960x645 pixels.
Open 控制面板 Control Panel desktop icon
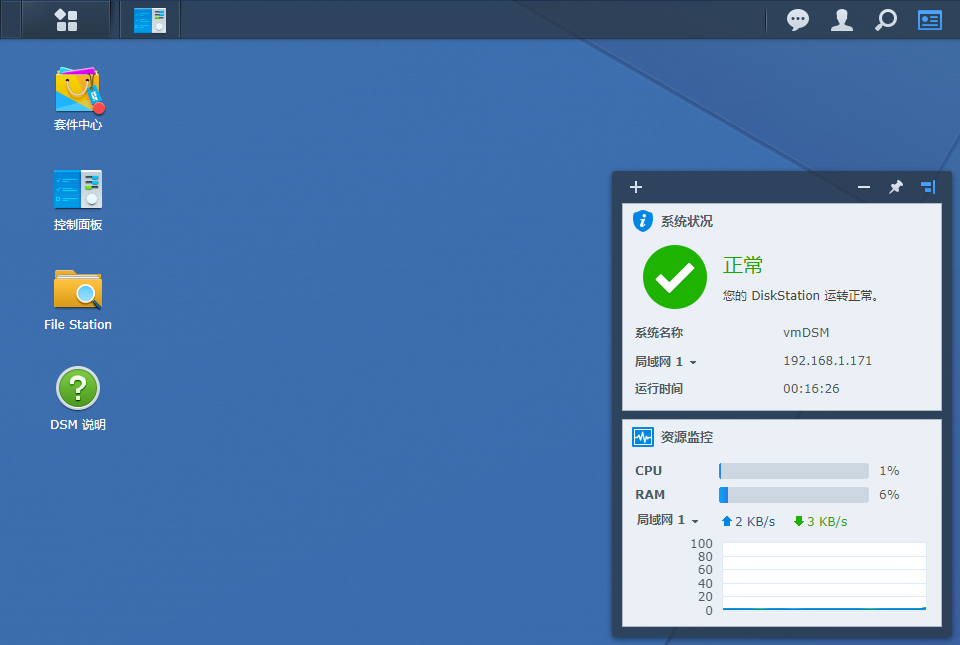pos(78,200)
